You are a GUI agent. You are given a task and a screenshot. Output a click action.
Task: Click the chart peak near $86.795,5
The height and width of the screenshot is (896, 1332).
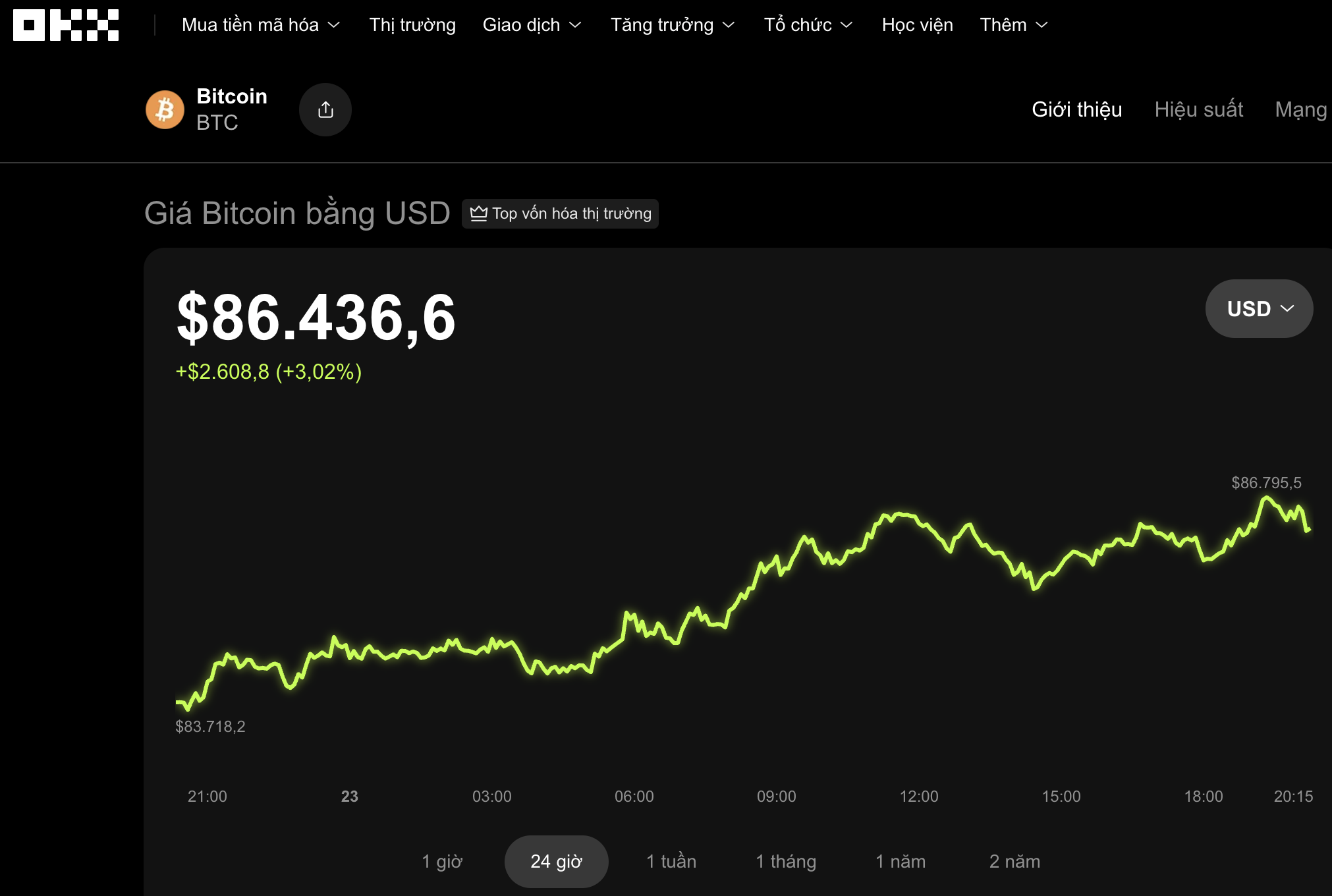click(x=1265, y=499)
